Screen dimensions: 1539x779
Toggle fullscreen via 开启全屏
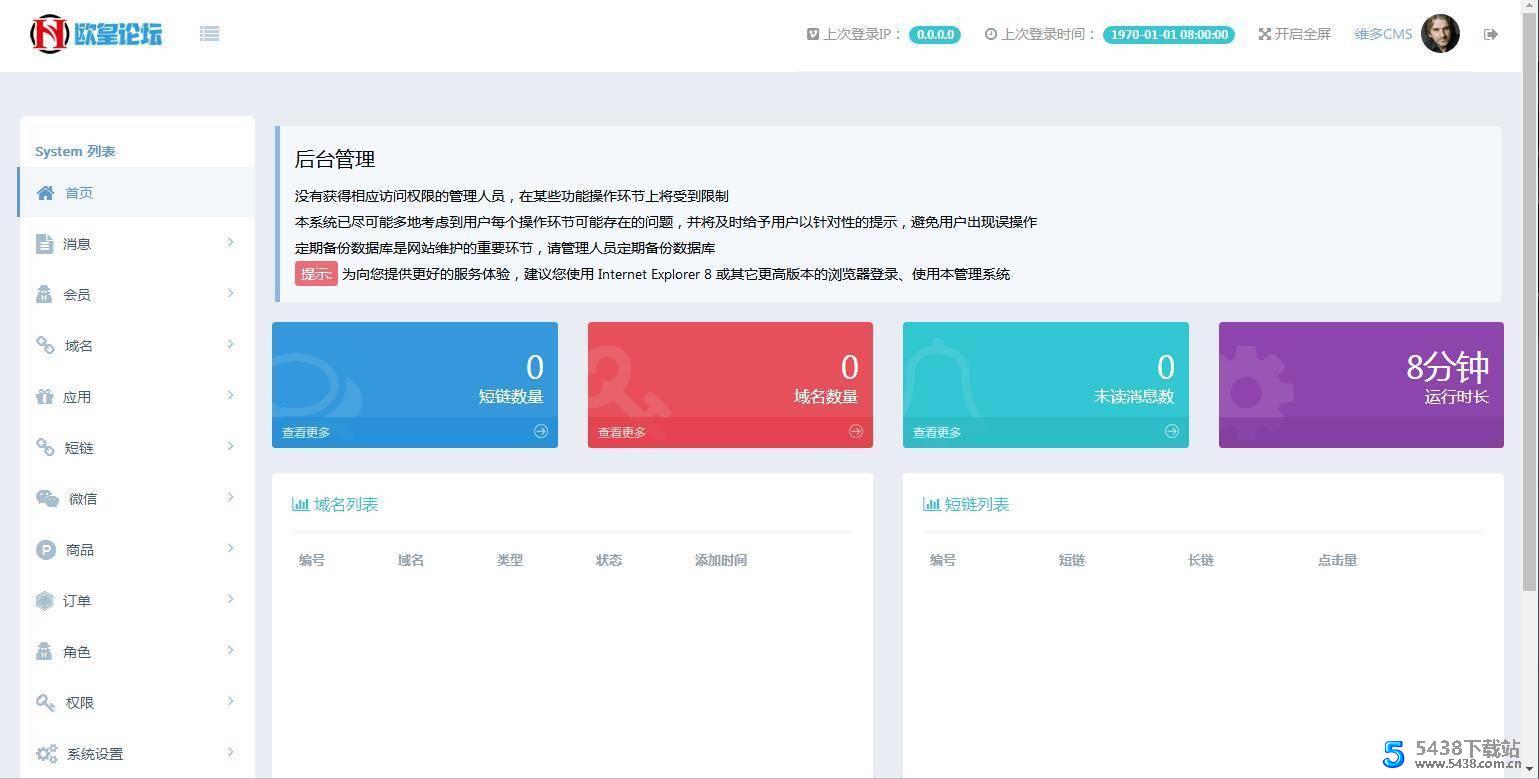(x=1294, y=33)
